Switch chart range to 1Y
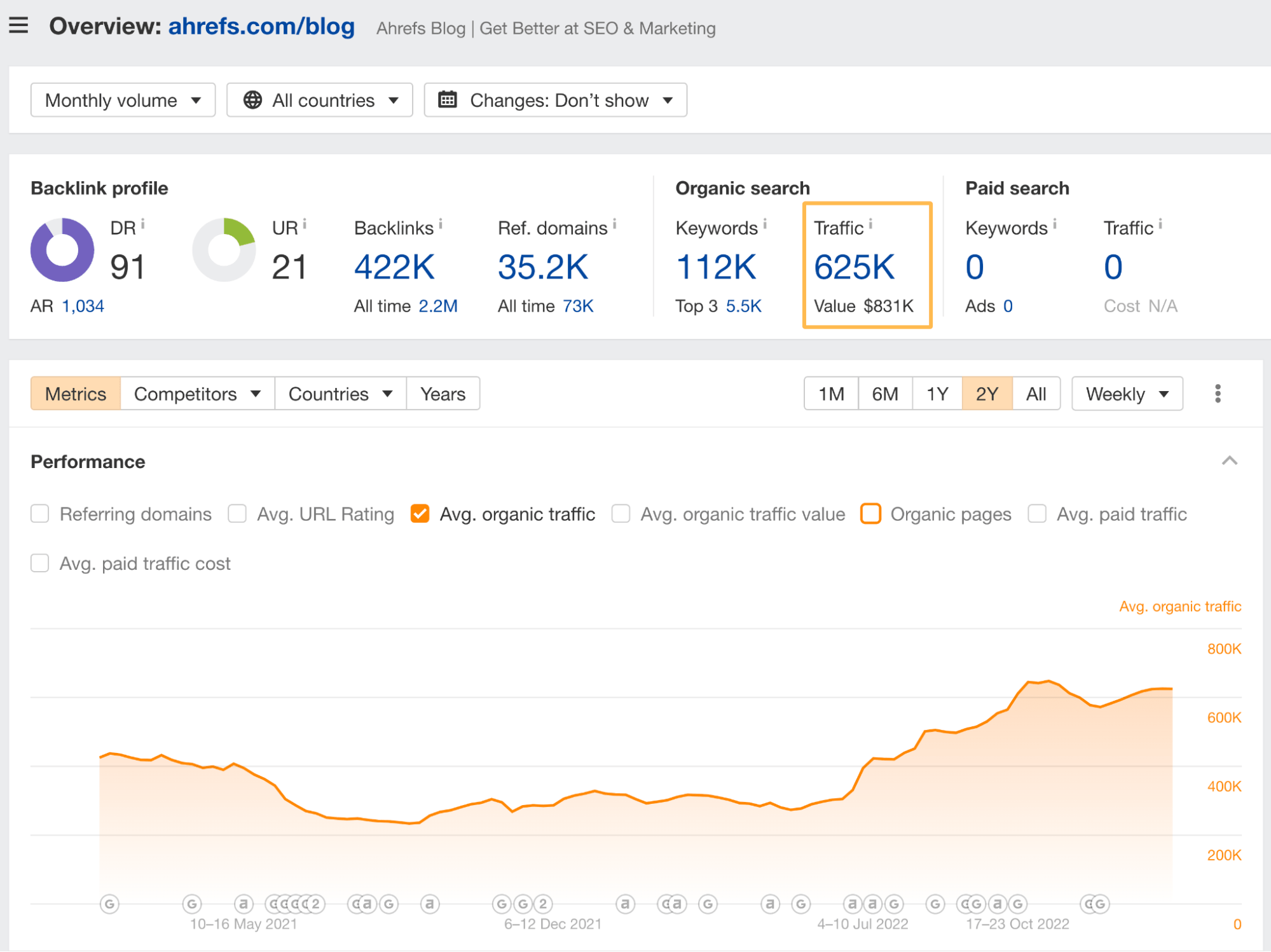The height and width of the screenshot is (952, 1271). pyautogui.click(x=937, y=394)
